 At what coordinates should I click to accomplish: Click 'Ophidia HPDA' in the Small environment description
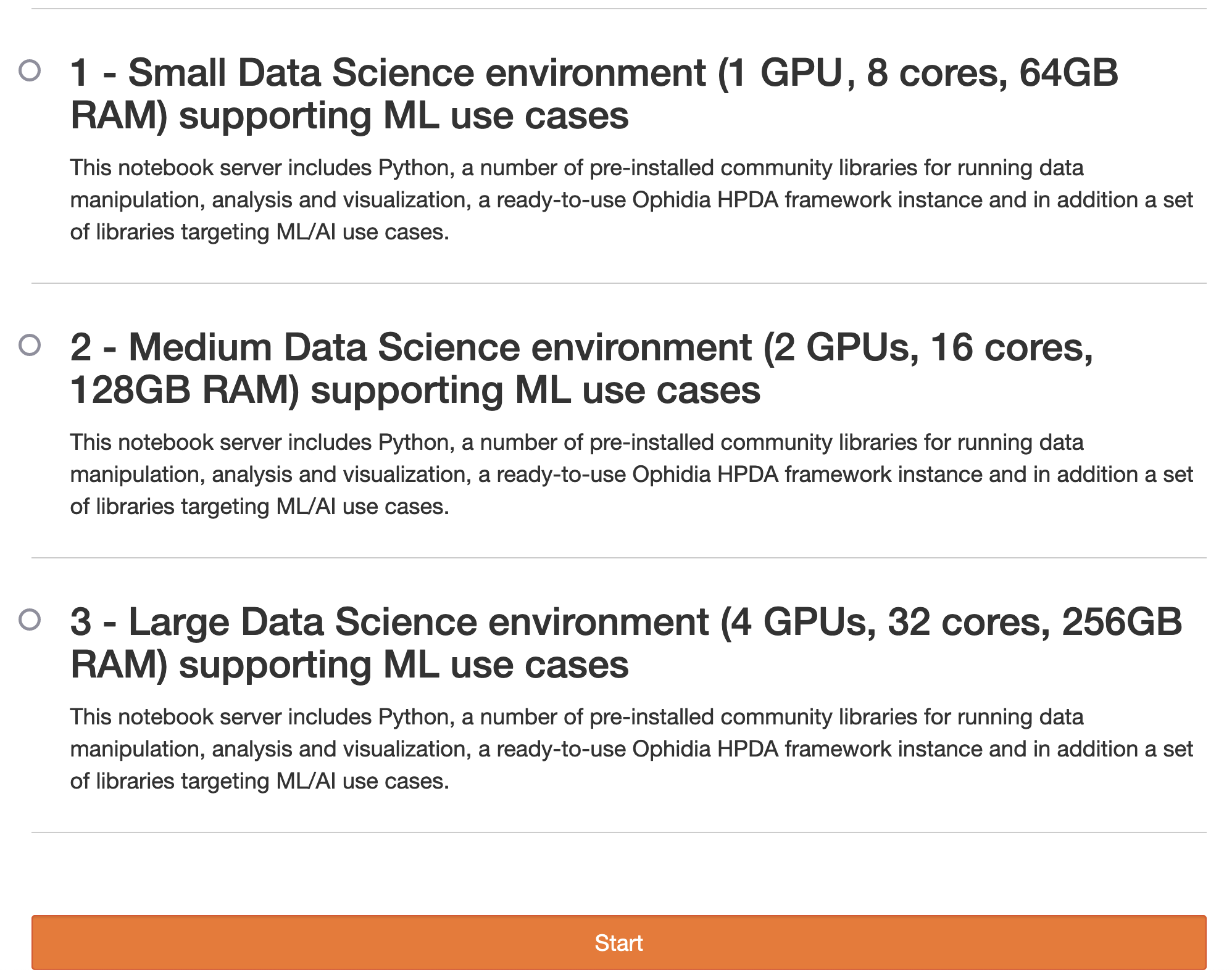click(x=705, y=200)
